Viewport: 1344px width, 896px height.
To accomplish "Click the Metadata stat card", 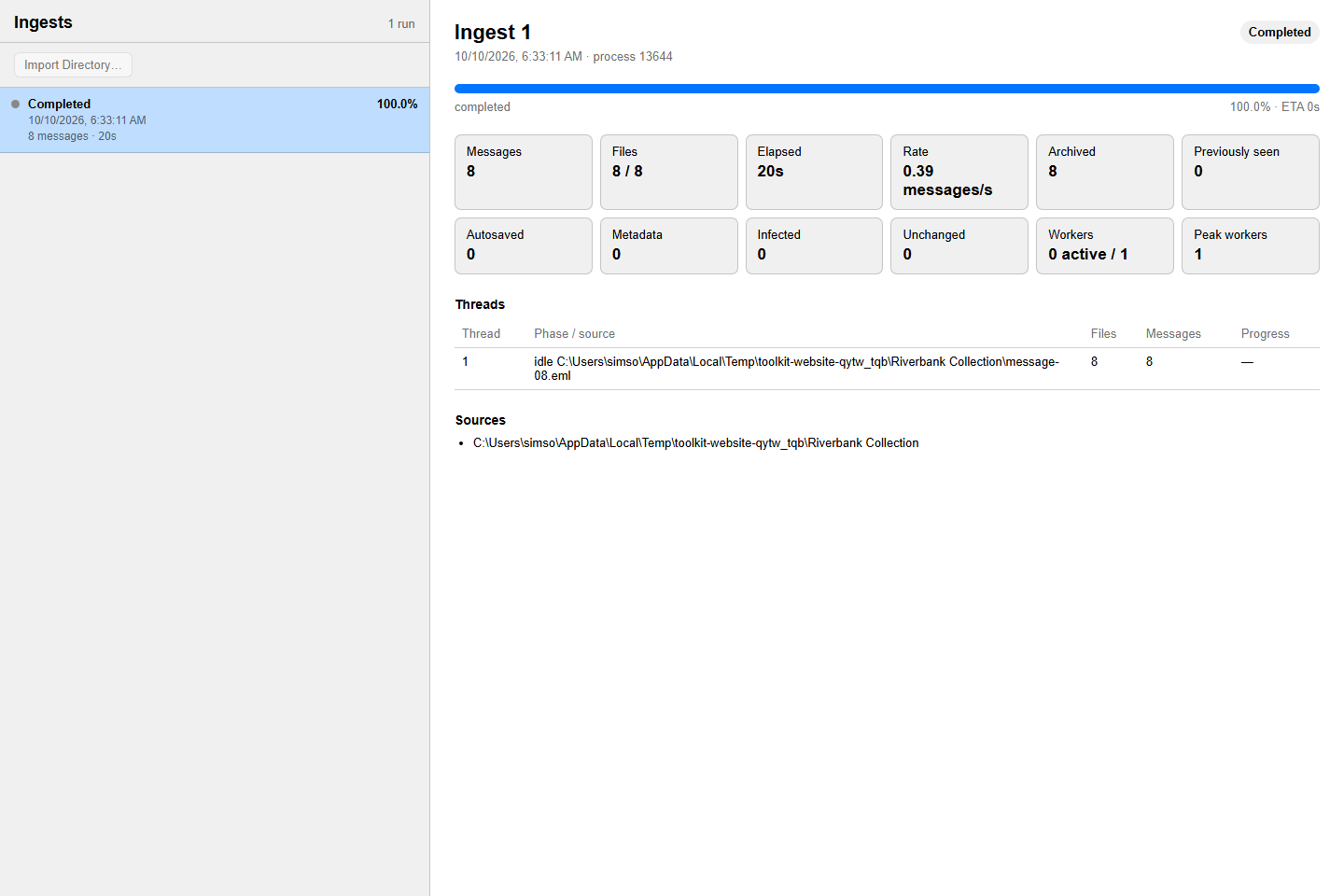I will (669, 245).
